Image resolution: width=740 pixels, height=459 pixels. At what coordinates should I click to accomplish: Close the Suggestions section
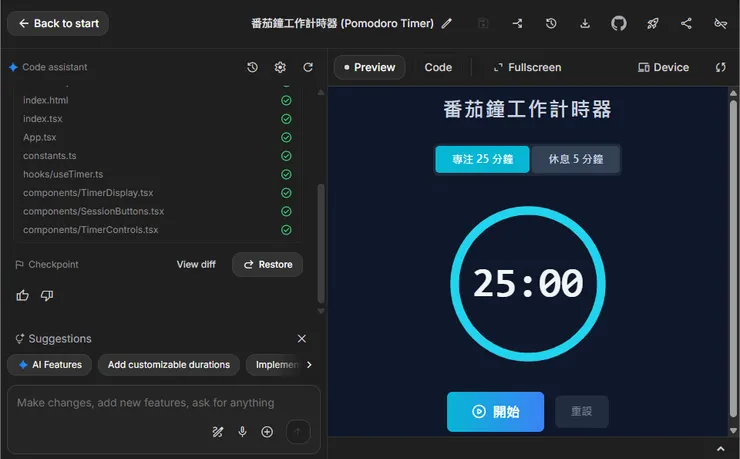pyautogui.click(x=302, y=339)
